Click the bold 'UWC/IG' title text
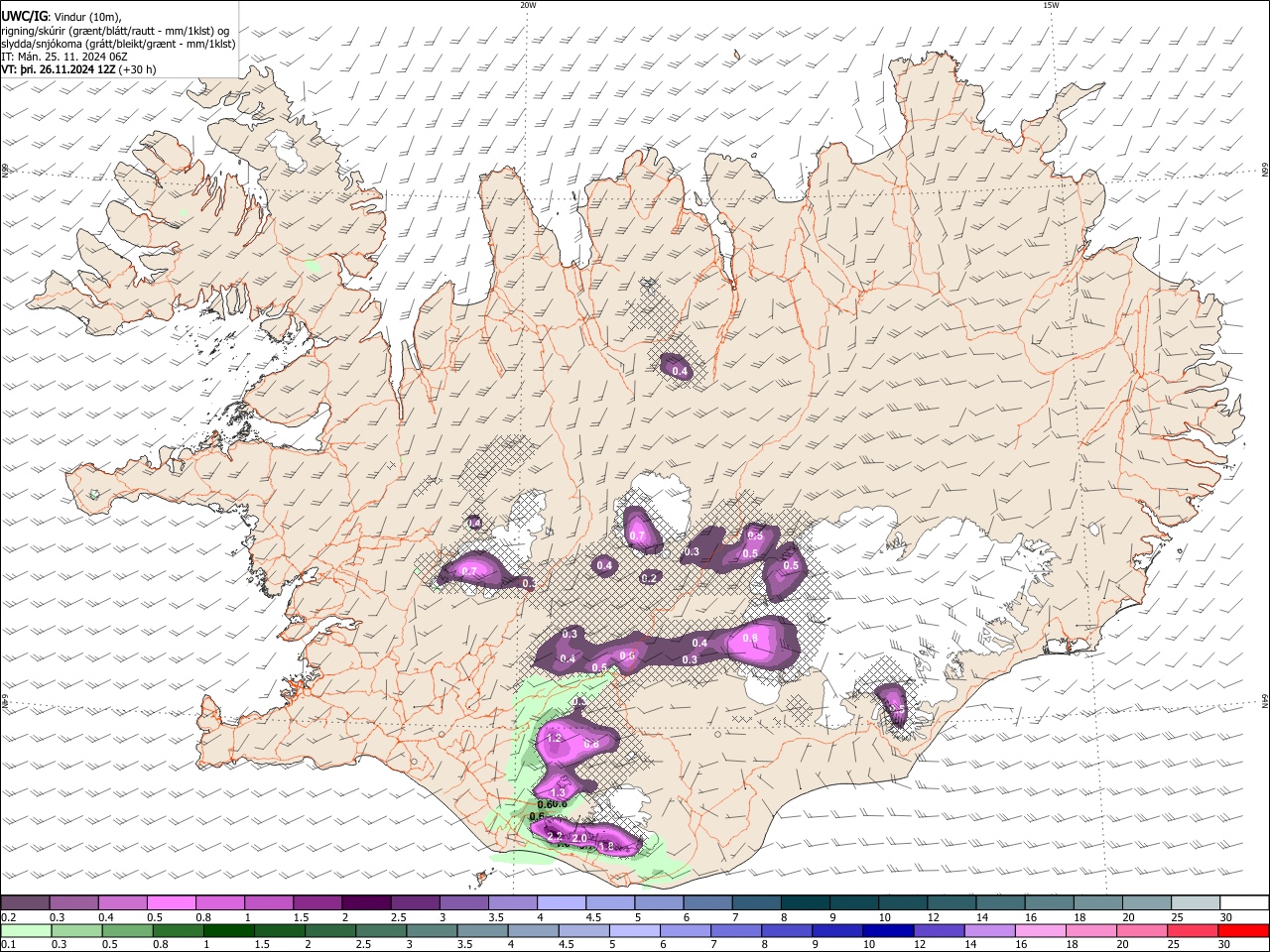The image size is (1270, 952). 25,17
